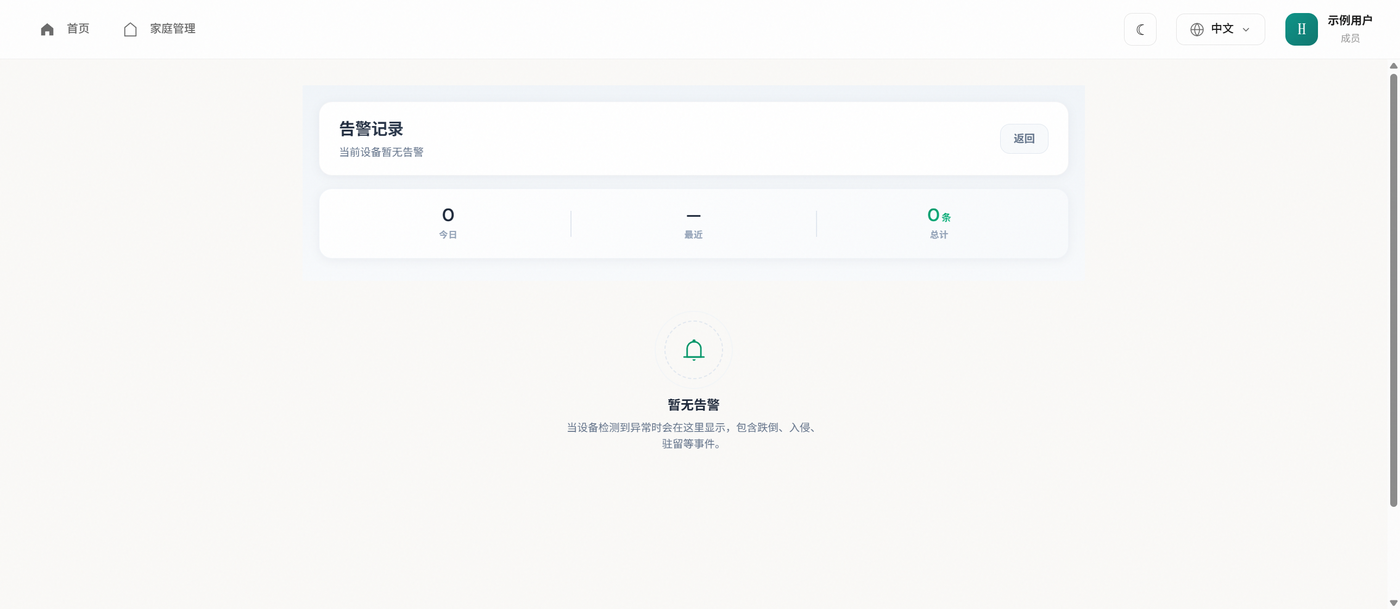Toggle dark mode with moon icon
The height and width of the screenshot is (609, 1400).
pos(1140,29)
